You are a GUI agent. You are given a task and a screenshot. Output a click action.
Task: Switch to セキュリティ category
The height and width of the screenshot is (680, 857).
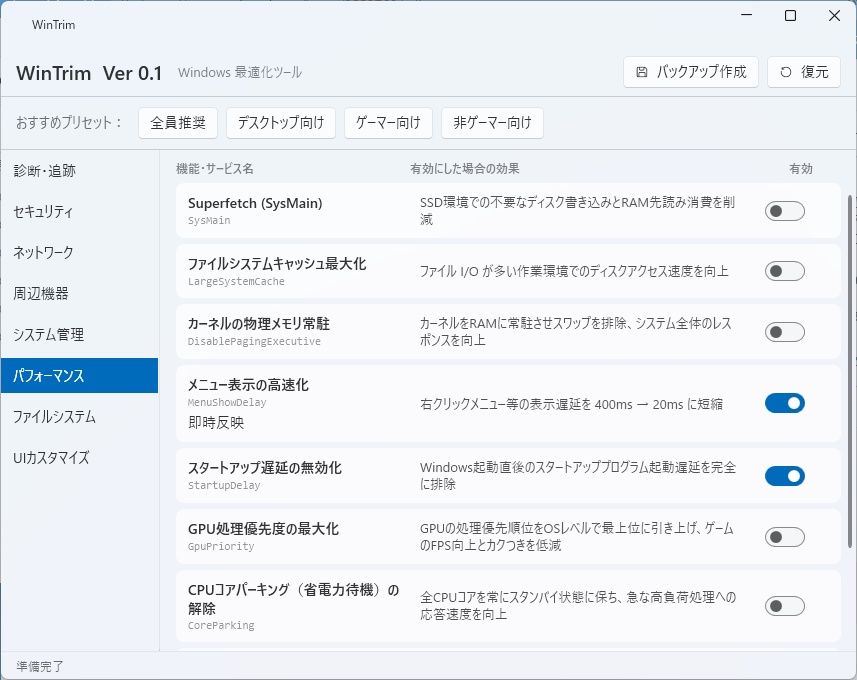tap(79, 212)
